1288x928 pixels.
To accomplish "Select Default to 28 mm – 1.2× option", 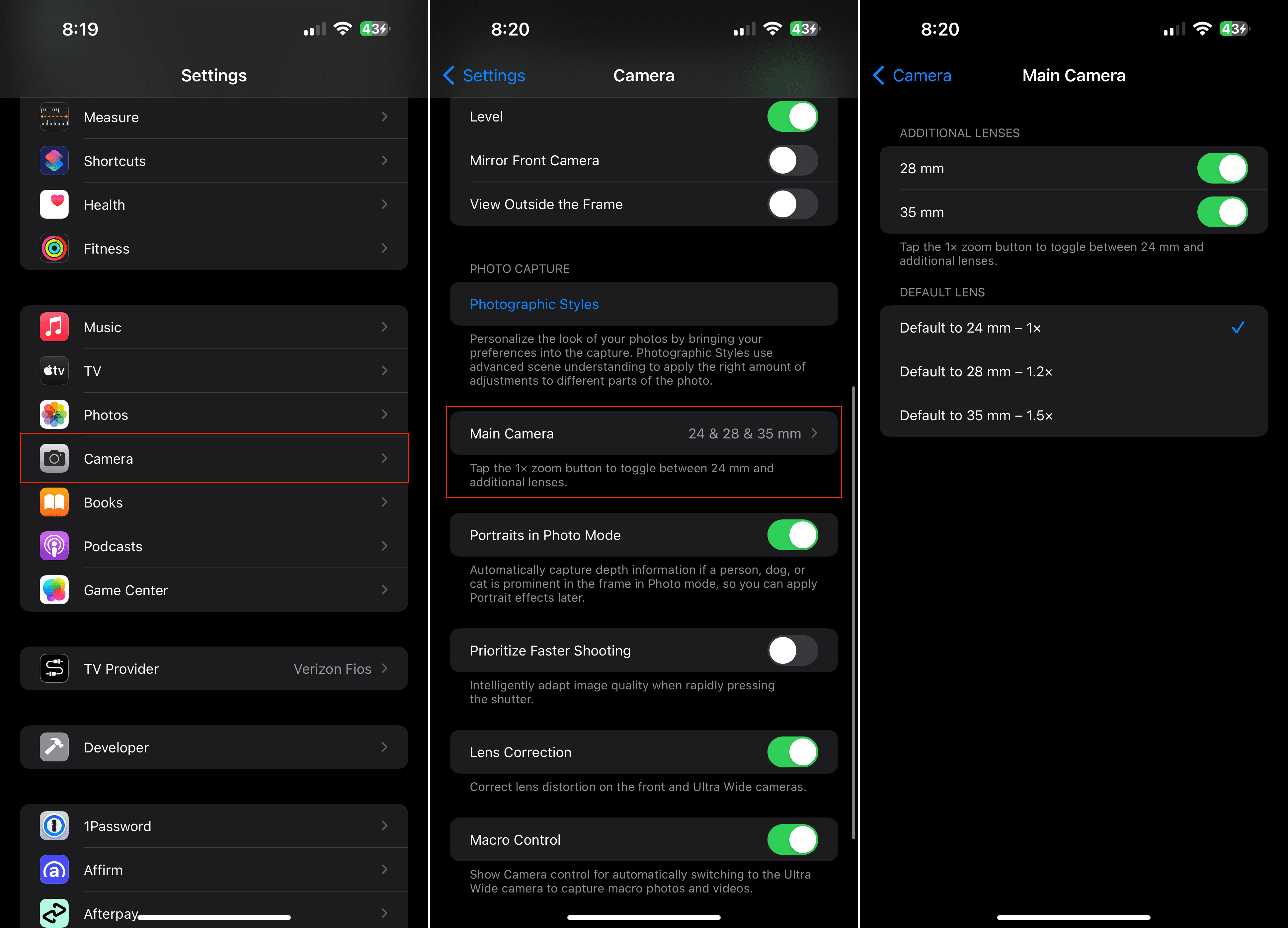I will point(1073,371).
